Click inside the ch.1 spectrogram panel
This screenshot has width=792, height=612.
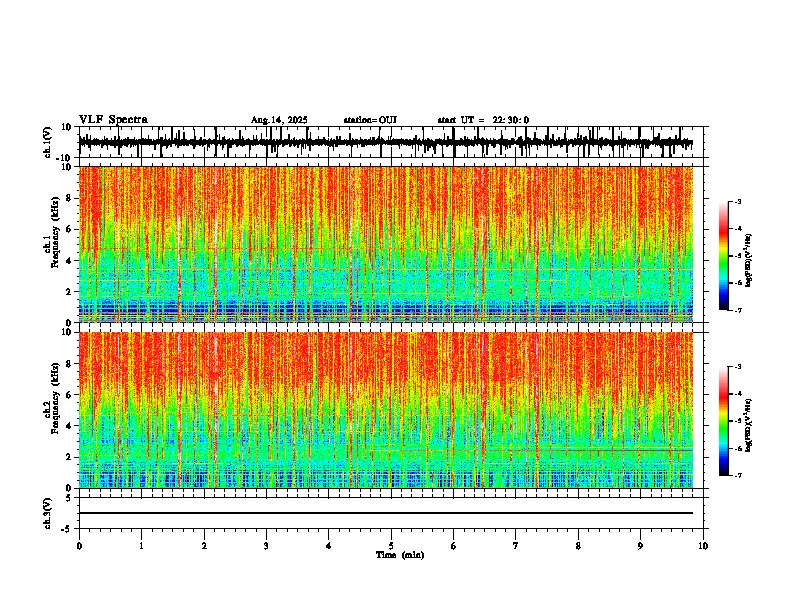point(386,244)
